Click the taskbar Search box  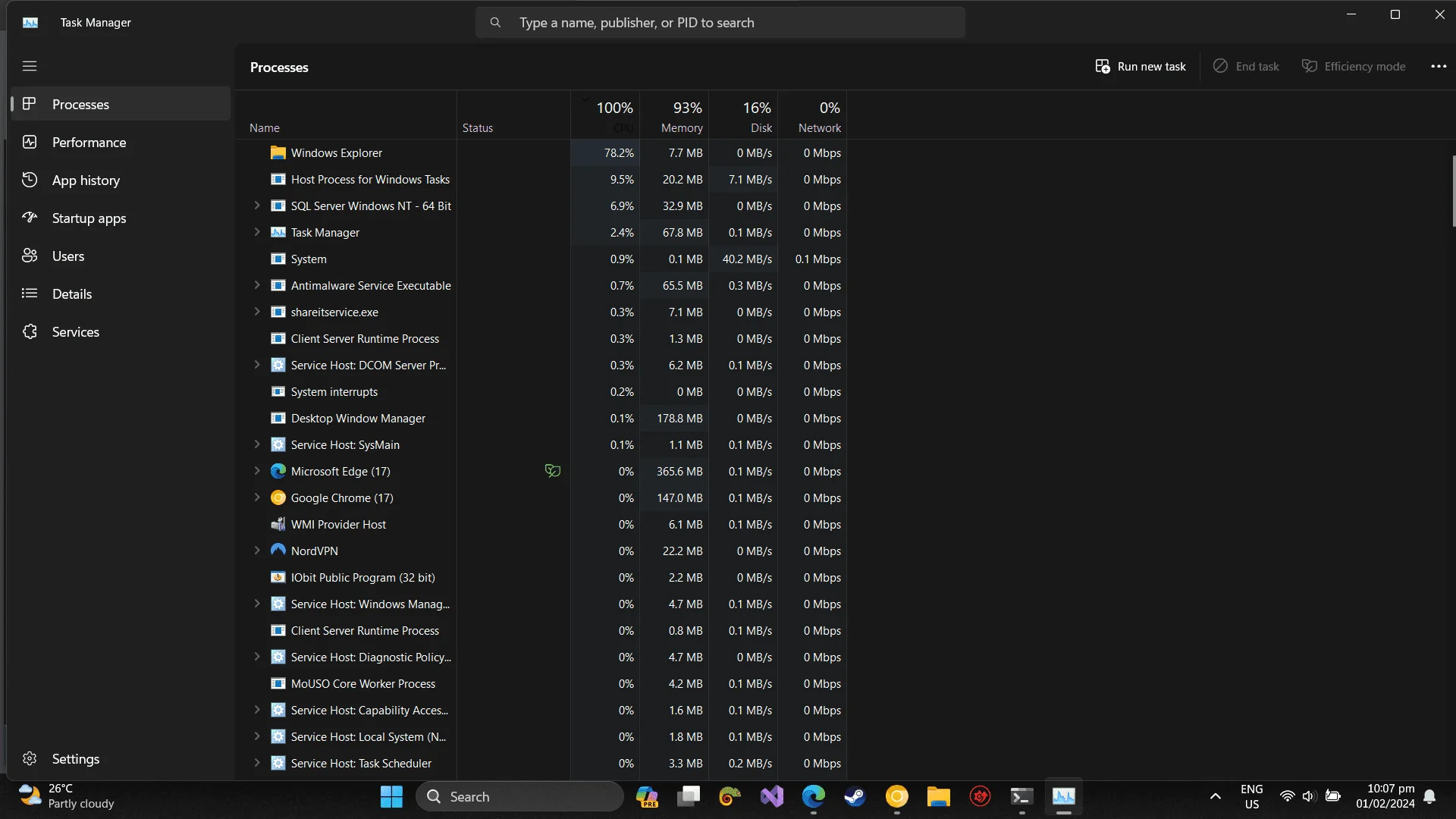[x=520, y=797]
